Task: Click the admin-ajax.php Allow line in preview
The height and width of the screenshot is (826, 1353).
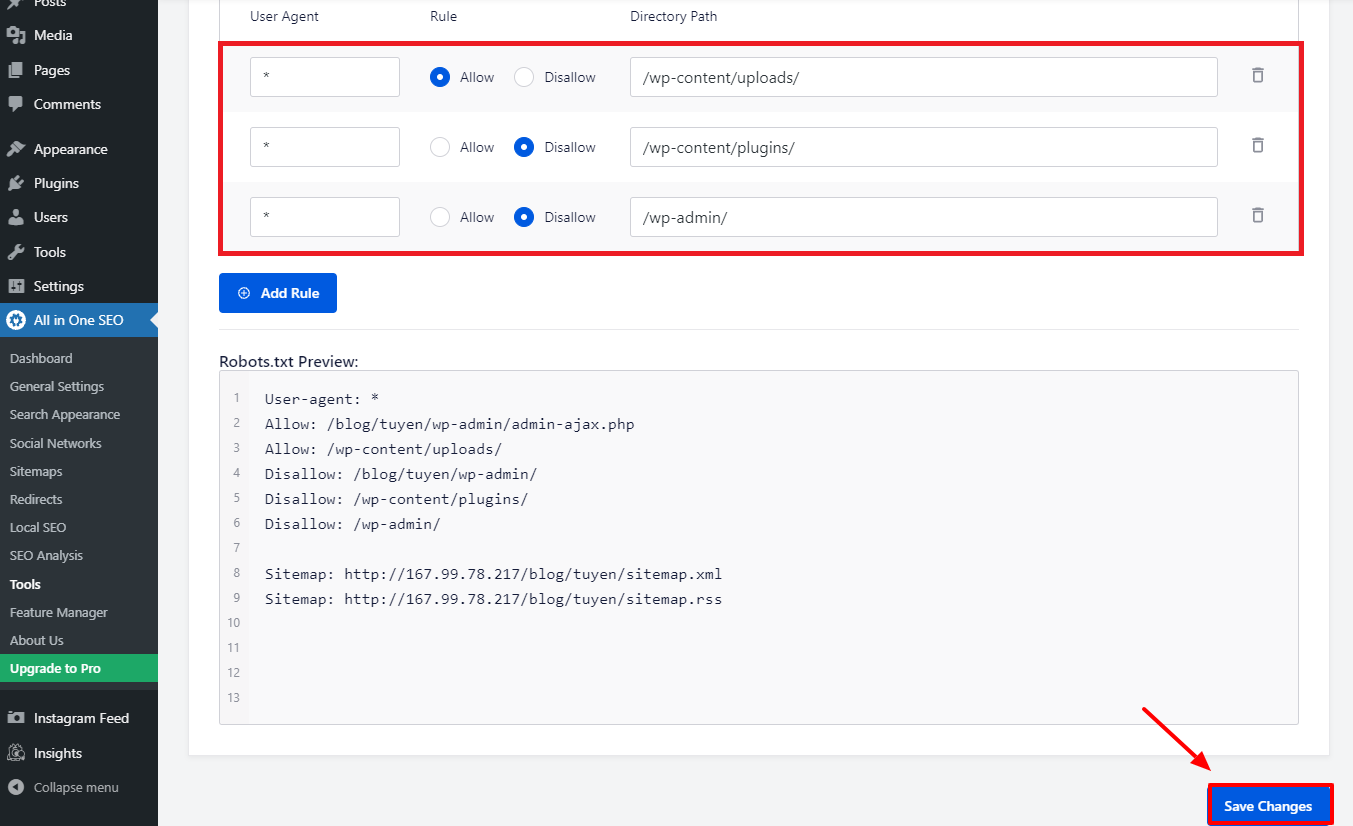Action: point(449,424)
